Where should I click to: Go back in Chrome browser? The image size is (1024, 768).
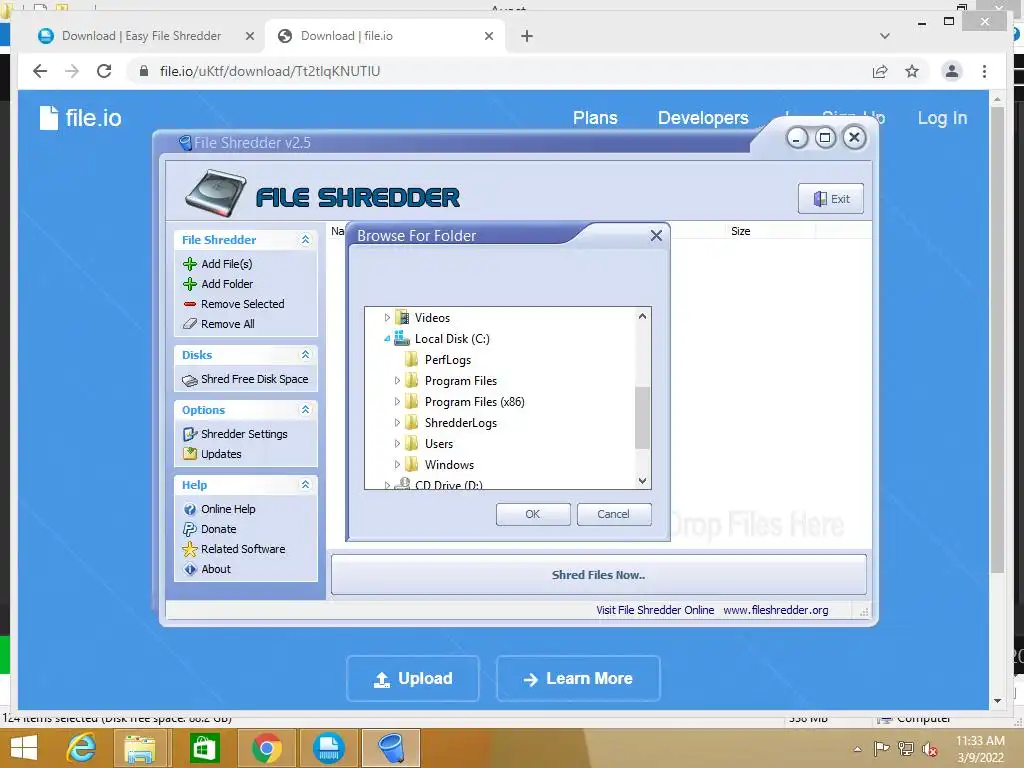point(40,71)
